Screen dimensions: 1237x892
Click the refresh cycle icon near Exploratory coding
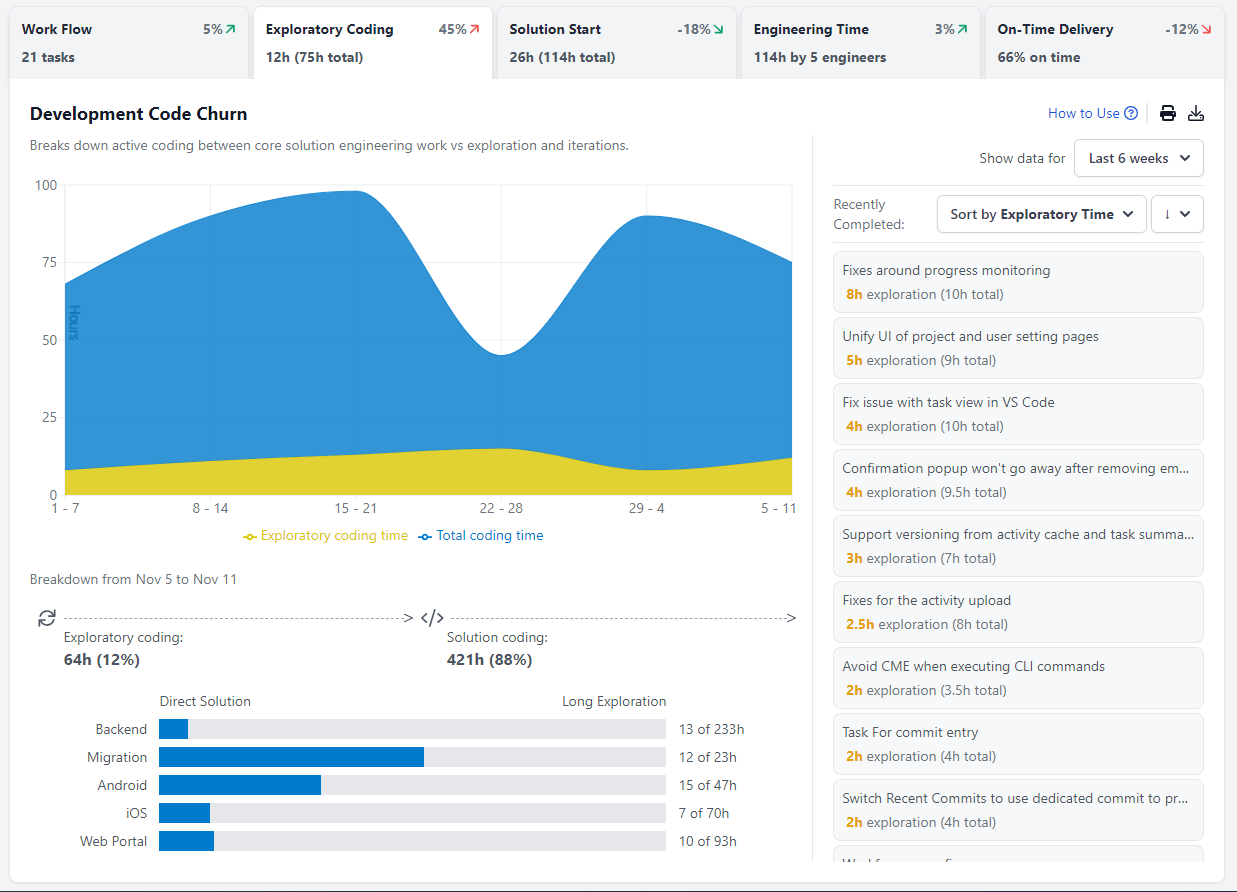click(46, 618)
